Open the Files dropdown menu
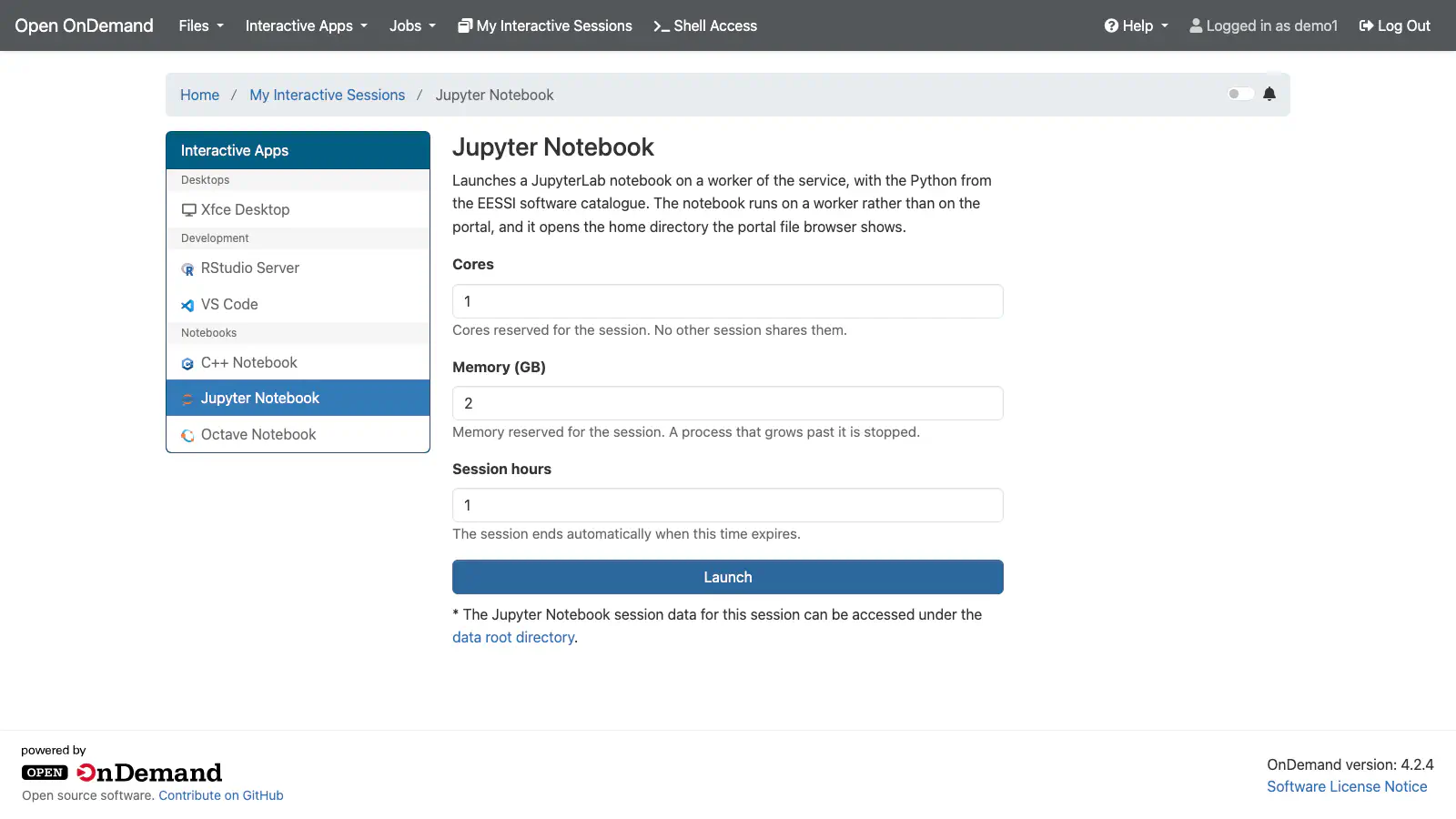This screenshot has height=819, width=1456. [x=201, y=25]
